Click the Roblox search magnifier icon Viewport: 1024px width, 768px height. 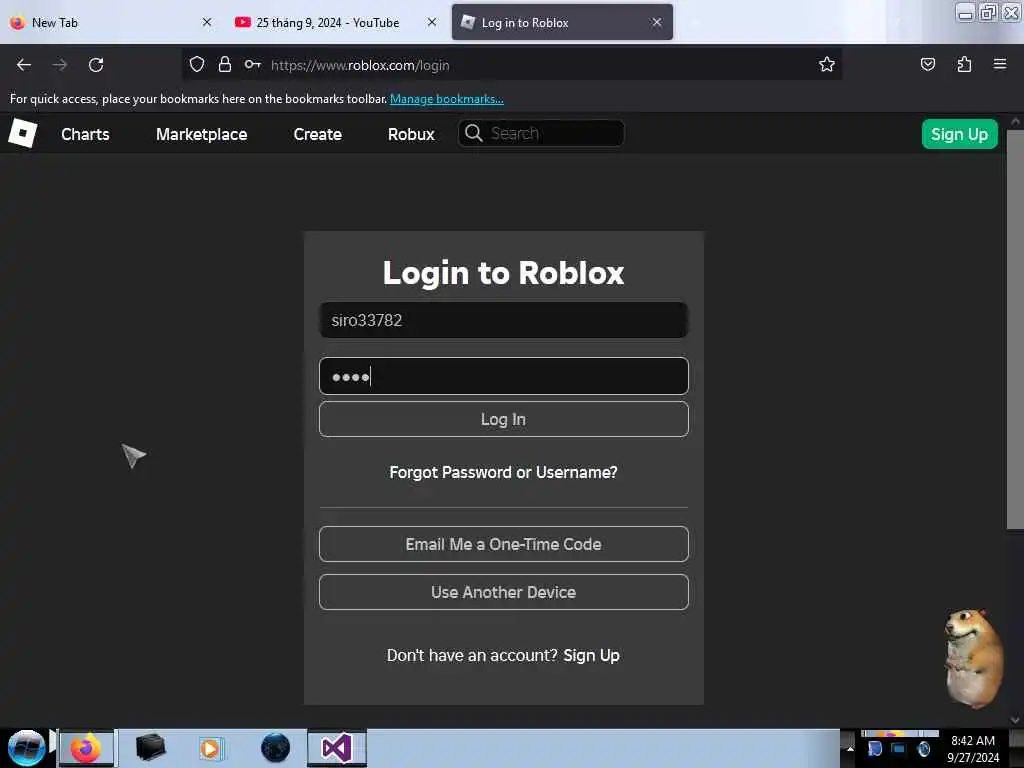(x=473, y=133)
